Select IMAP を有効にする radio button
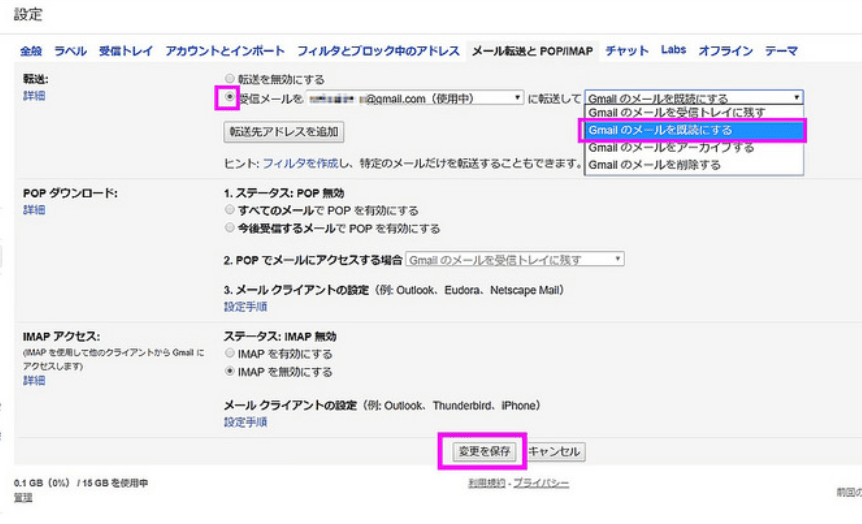The image size is (862, 524). 230,353
